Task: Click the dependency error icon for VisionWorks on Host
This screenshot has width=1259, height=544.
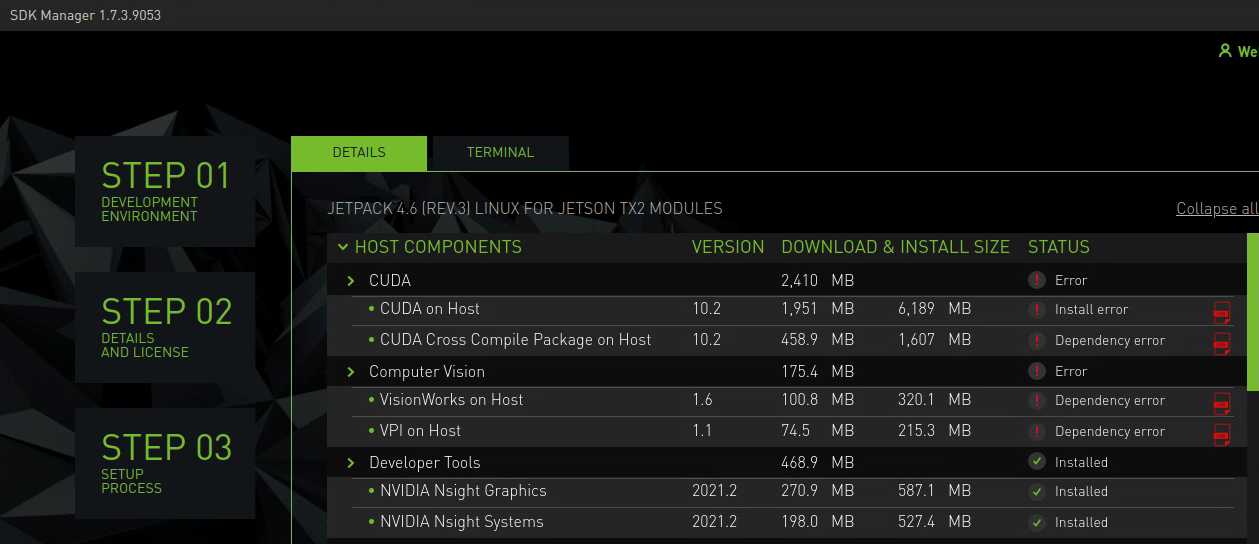Action: coord(1037,400)
